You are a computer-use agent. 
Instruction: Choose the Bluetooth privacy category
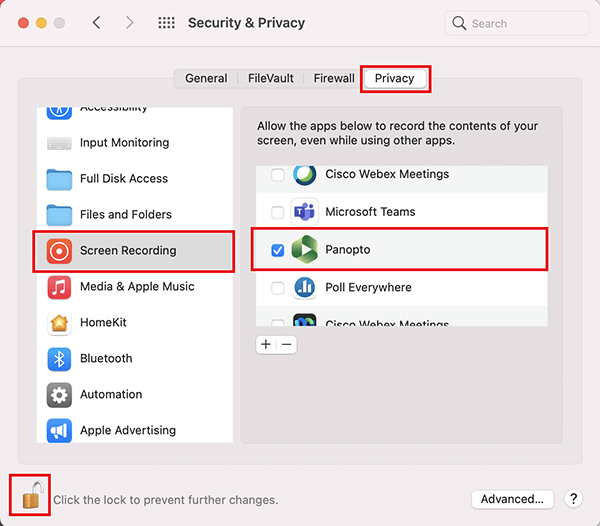(134, 359)
